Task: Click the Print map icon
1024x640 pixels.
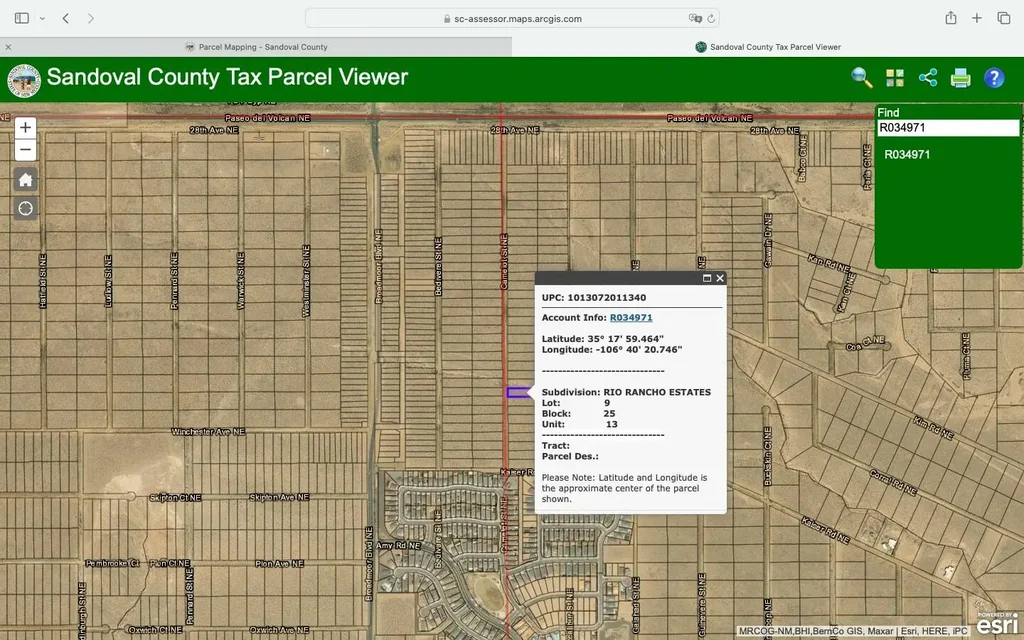Action: [960, 78]
